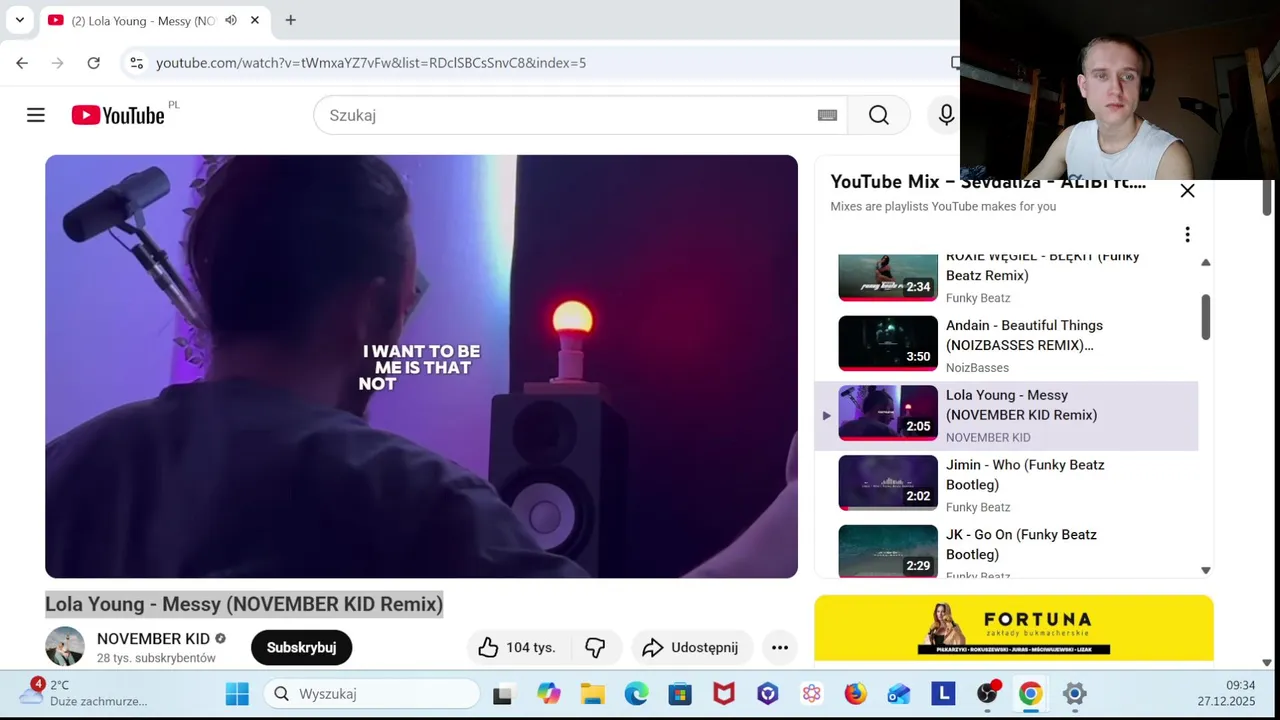The image size is (1280, 720).
Task: Click the search magnifier button
Action: point(878,115)
